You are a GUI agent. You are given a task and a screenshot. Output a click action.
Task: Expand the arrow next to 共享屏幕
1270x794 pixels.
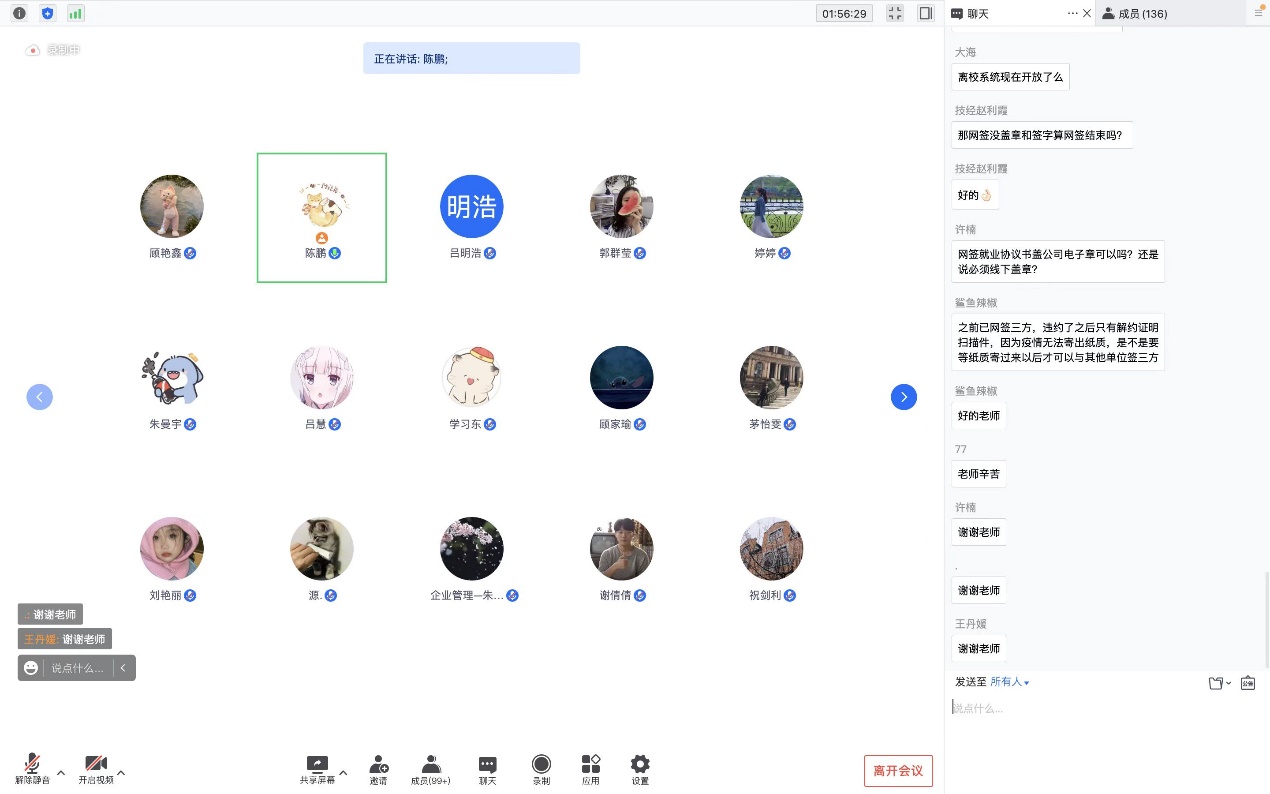[x=343, y=773]
